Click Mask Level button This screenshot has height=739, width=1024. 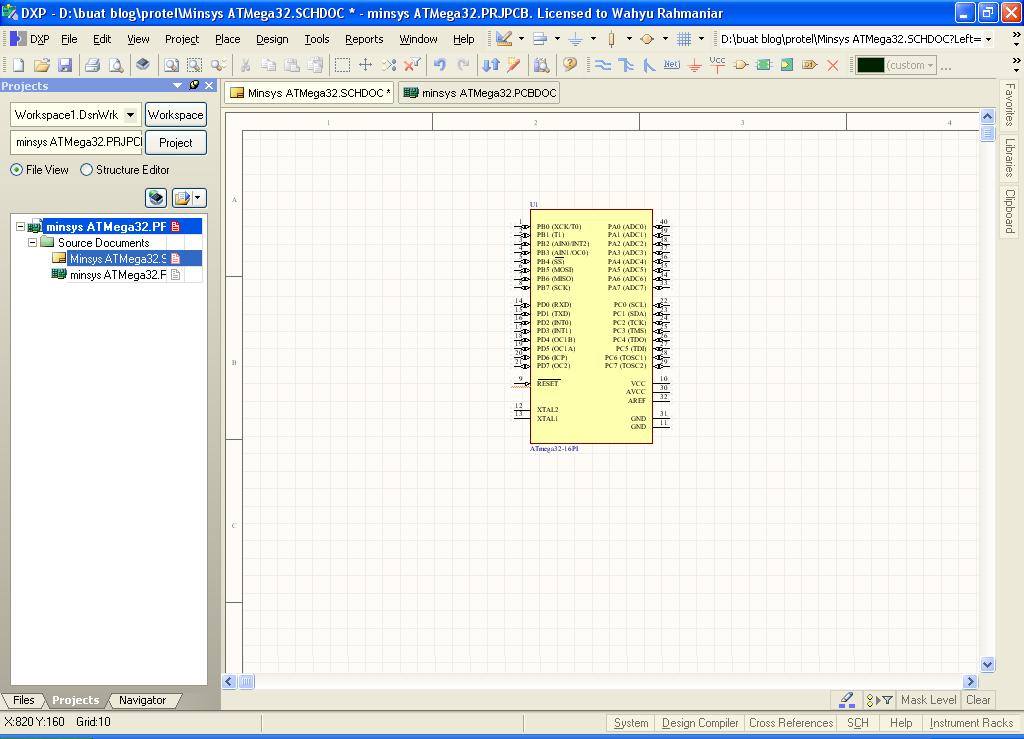click(x=929, y=700)
